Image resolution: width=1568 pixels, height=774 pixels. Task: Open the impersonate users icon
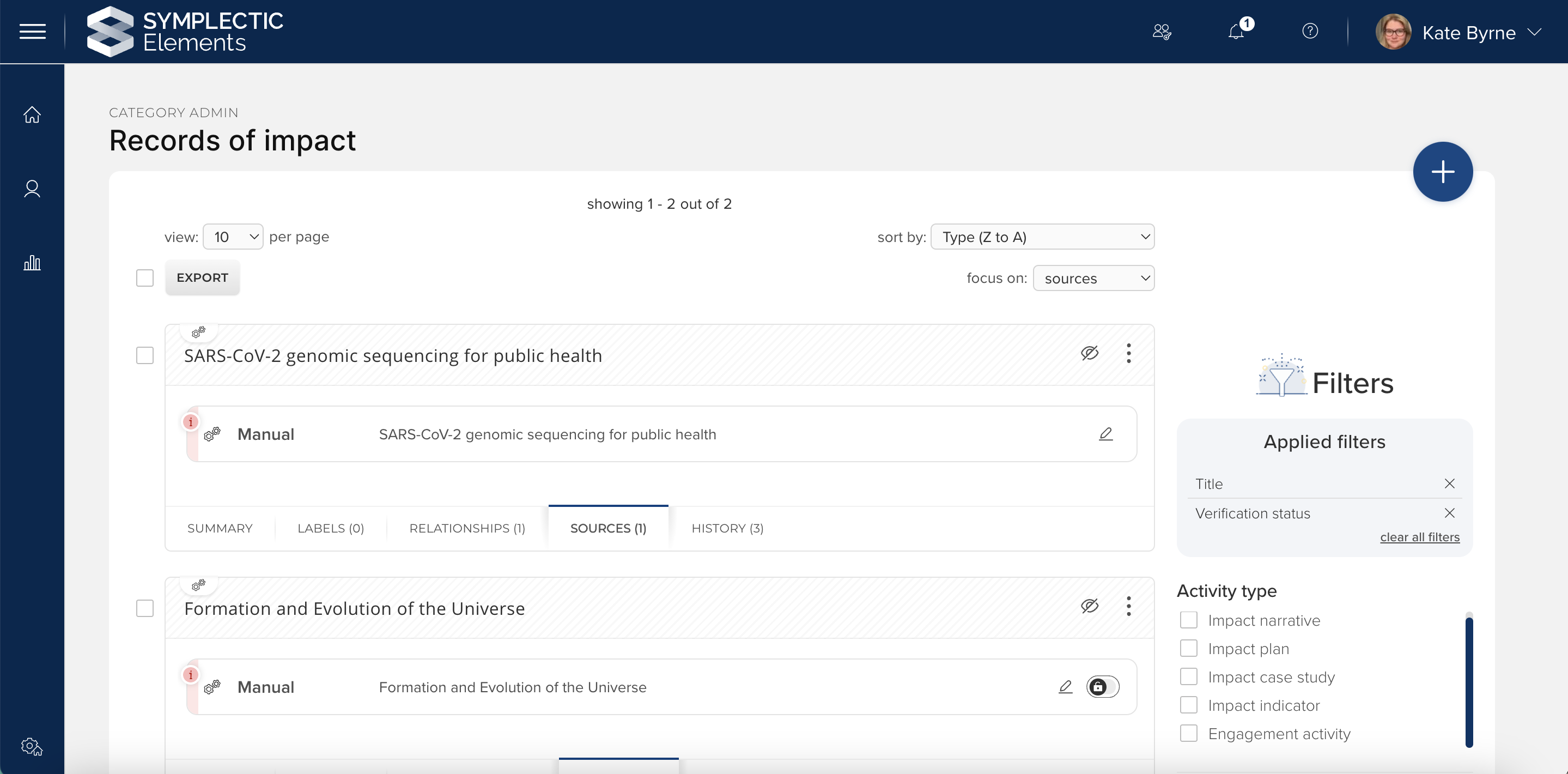[x=1162, y=32]
